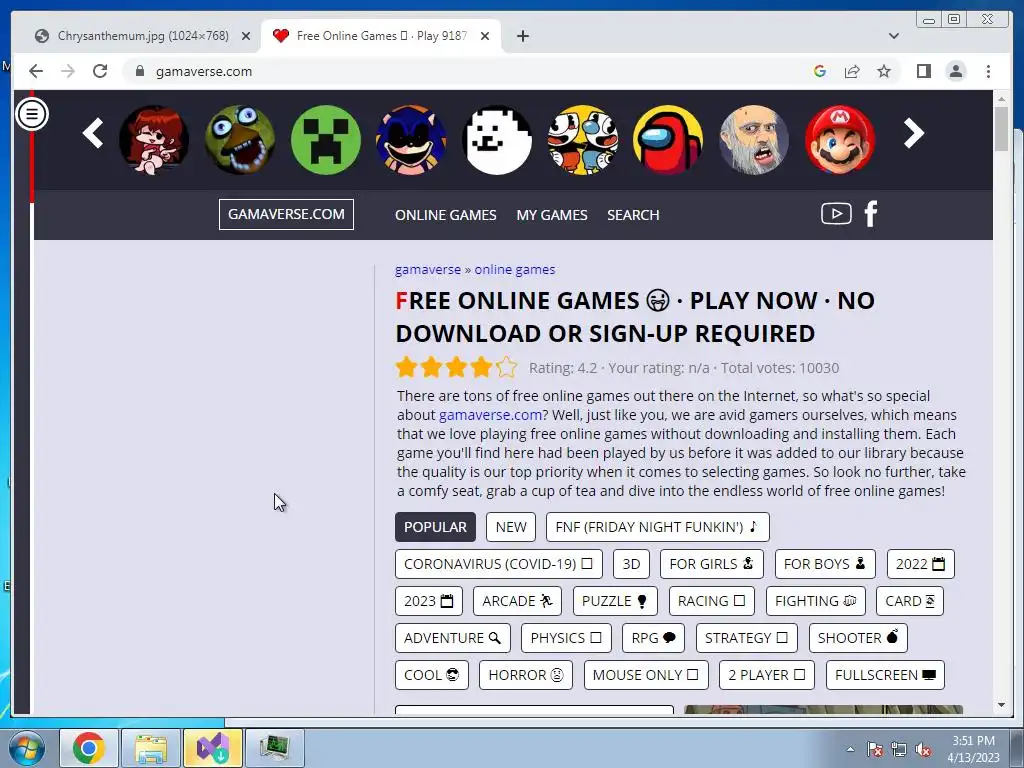Click the GAMAVERSE.COM logo button
Image resolution: width=1024 pixels, height=768 pixels.
point(286,214)
